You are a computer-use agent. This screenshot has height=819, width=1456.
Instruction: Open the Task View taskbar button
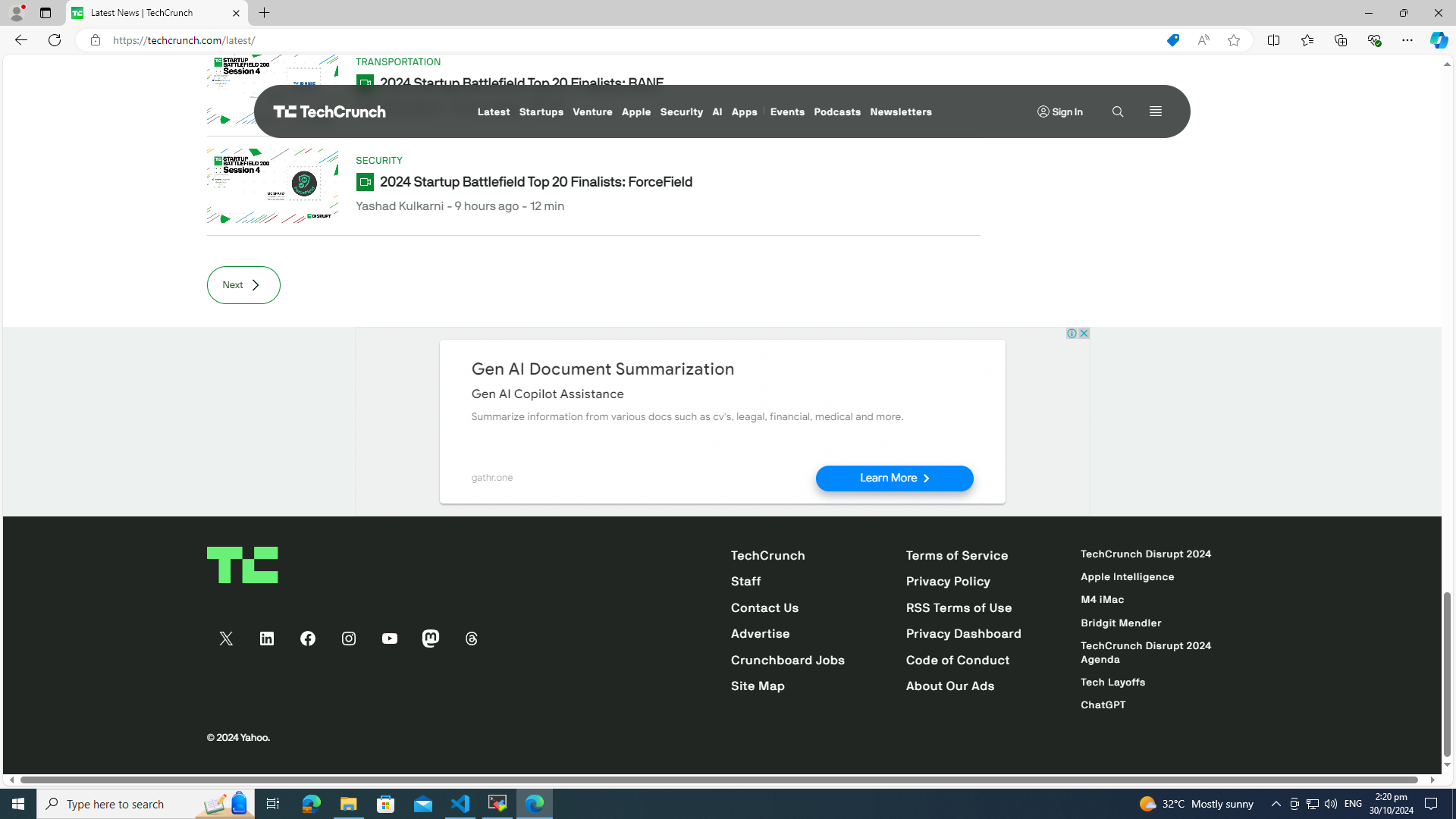point(273,804)
